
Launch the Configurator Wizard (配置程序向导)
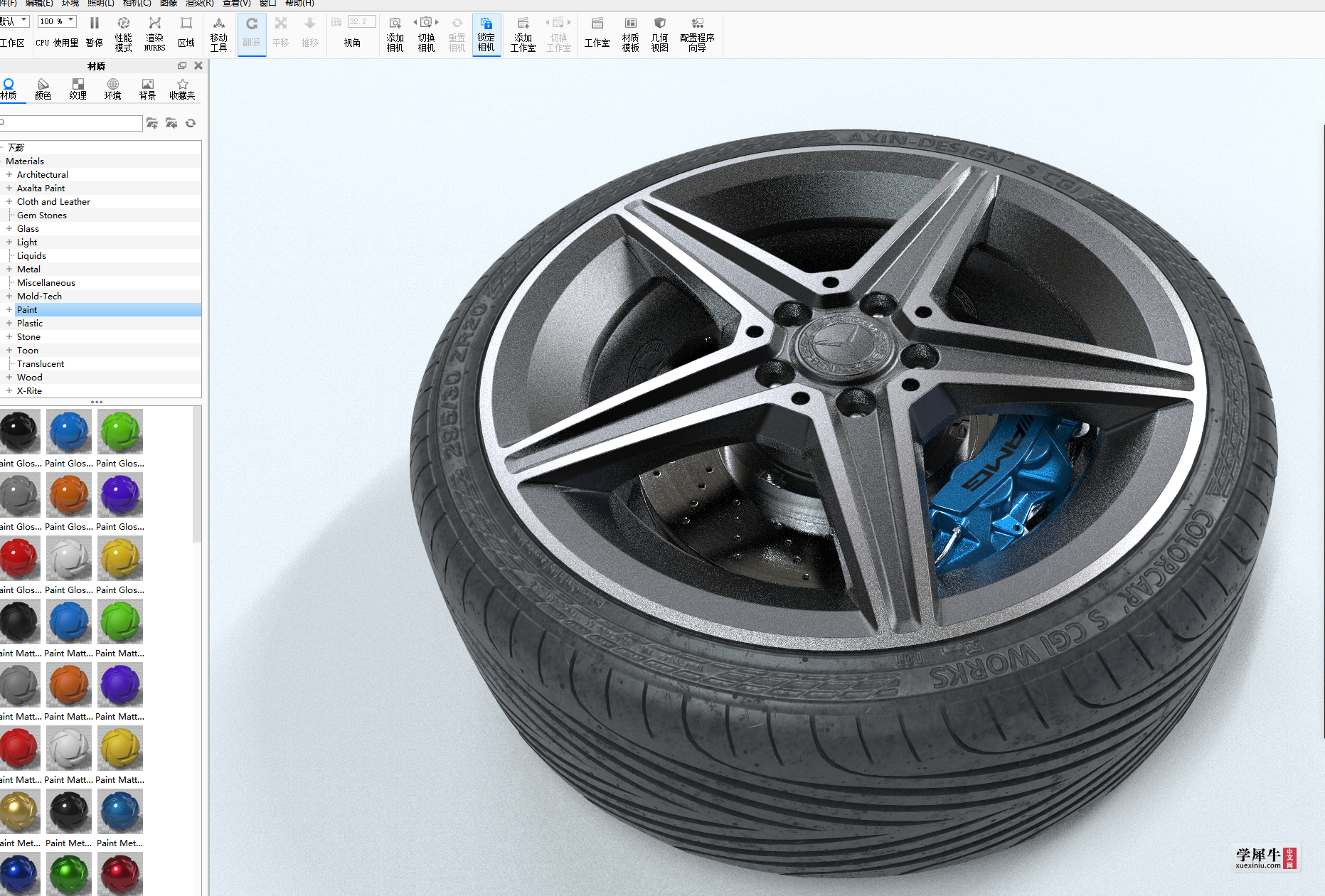697,33
